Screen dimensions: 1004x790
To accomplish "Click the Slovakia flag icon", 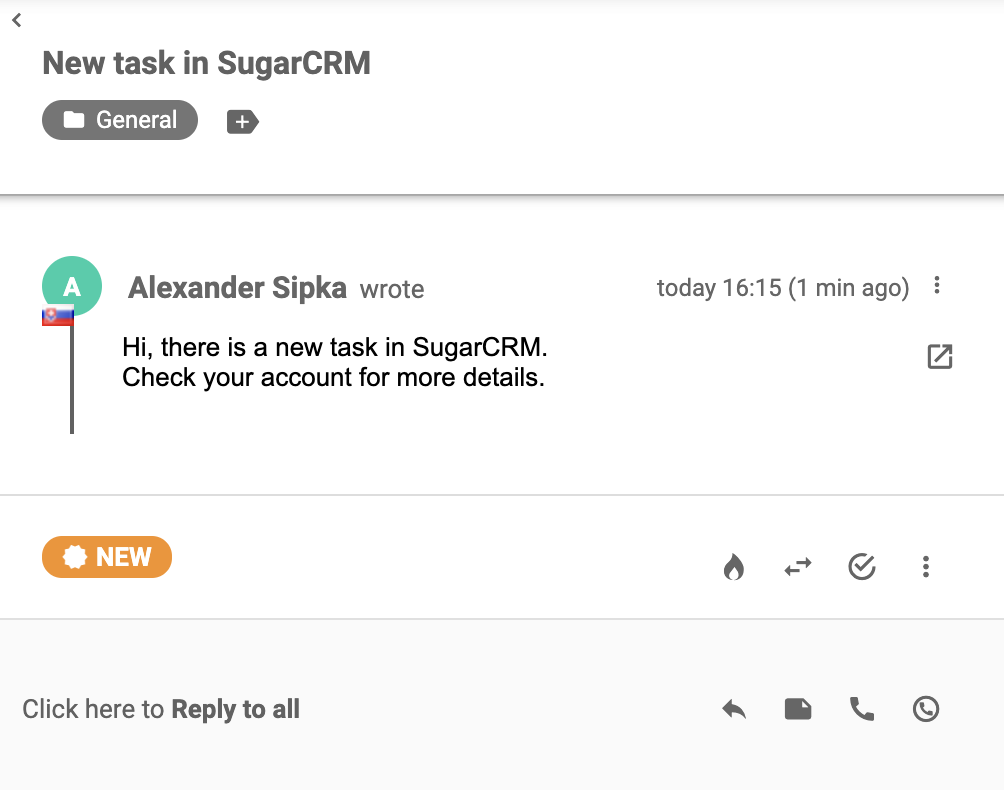I will coord(55,317).
